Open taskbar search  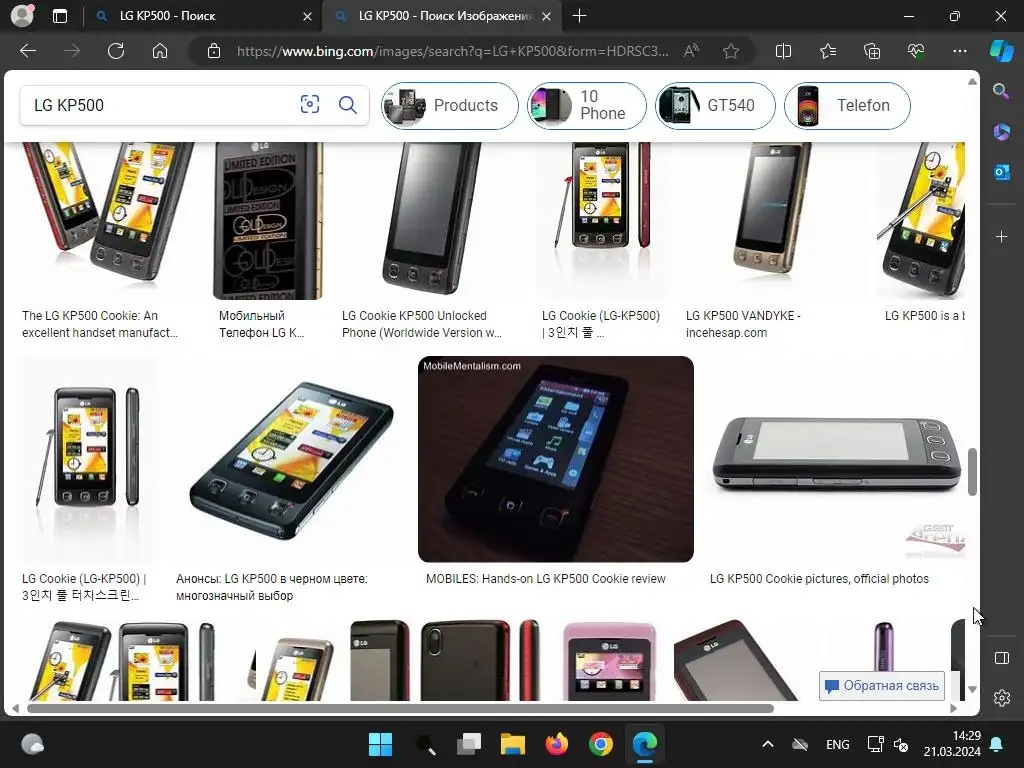(426, 744)
